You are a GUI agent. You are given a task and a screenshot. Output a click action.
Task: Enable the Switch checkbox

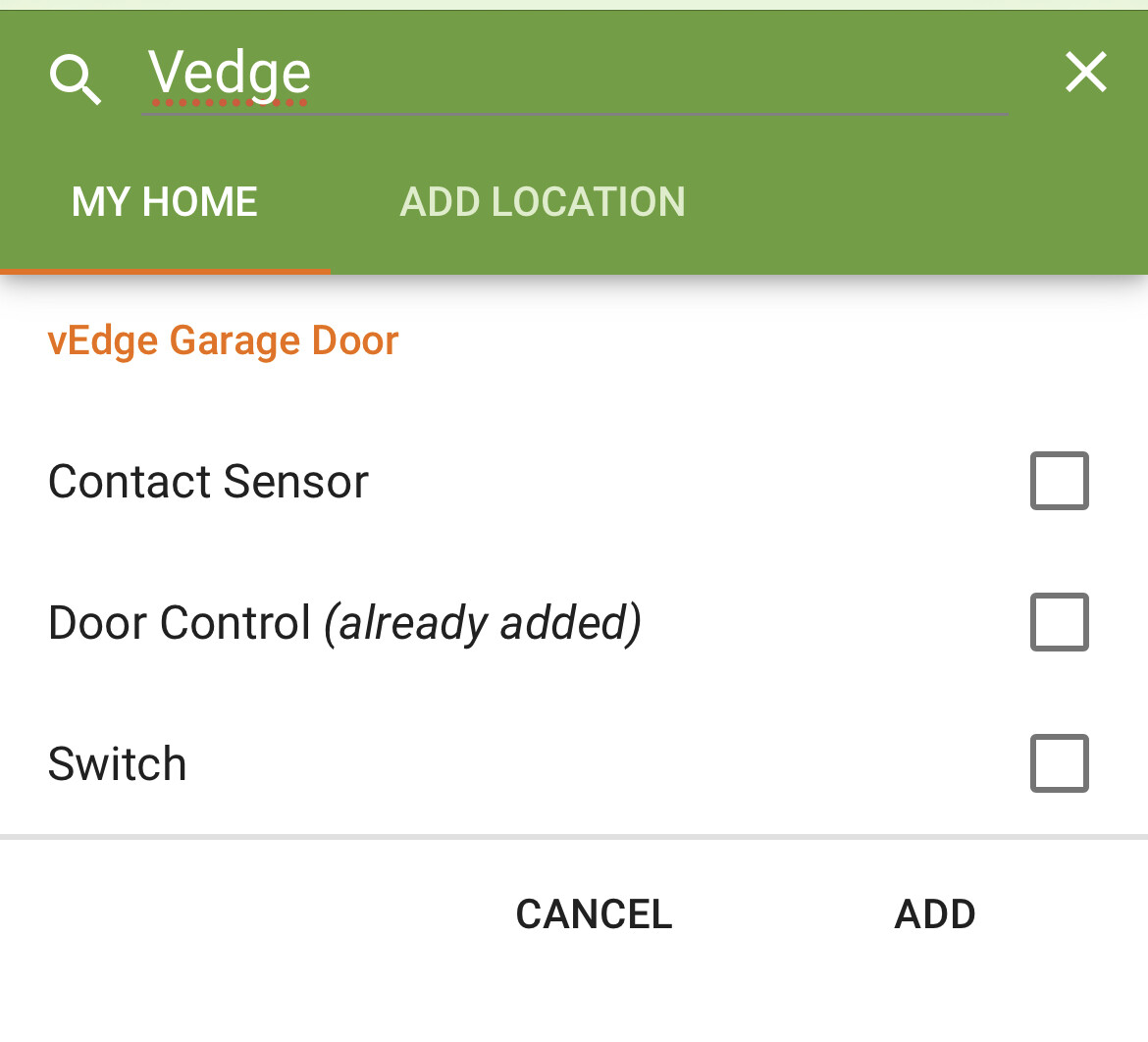tap(1060, 763)
